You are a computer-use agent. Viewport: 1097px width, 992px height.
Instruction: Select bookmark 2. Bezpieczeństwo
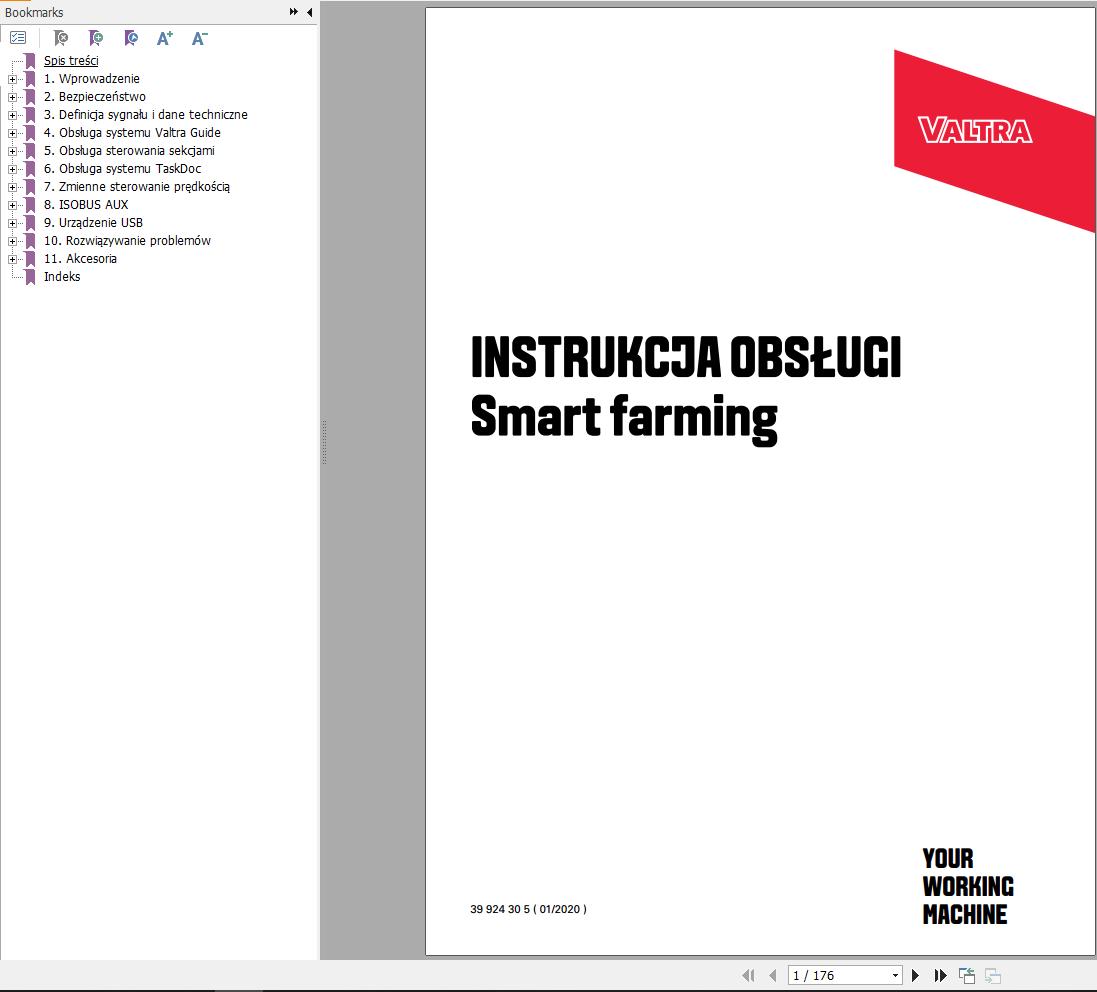coord(94,97)
